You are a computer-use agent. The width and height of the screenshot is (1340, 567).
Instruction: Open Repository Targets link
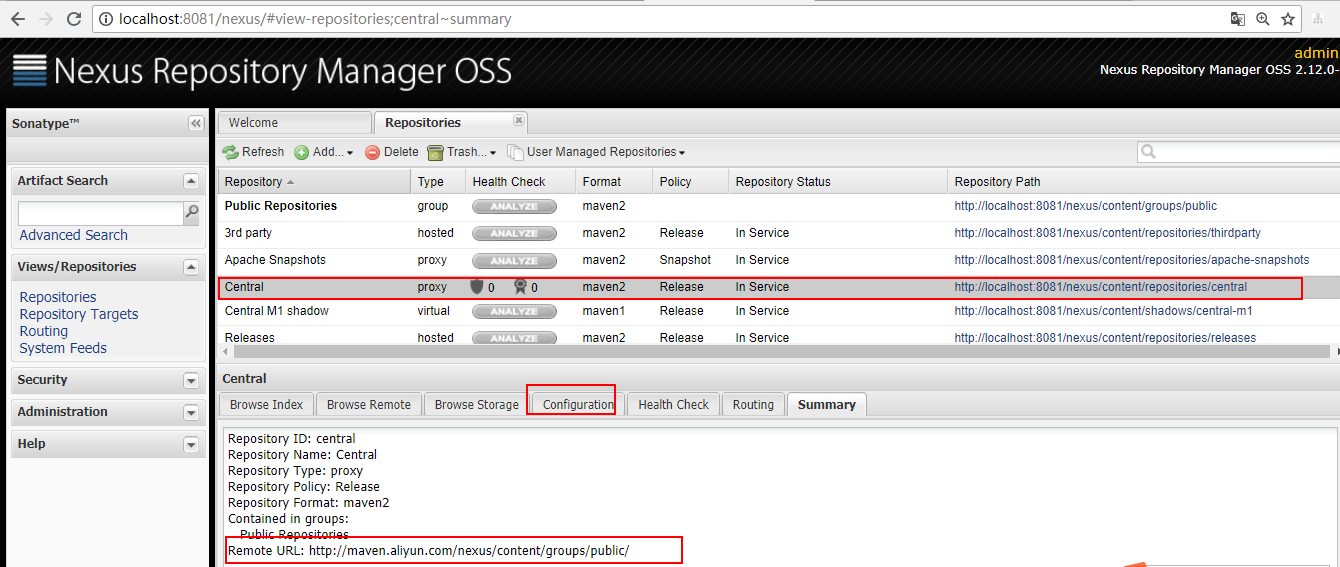point(79,314)
